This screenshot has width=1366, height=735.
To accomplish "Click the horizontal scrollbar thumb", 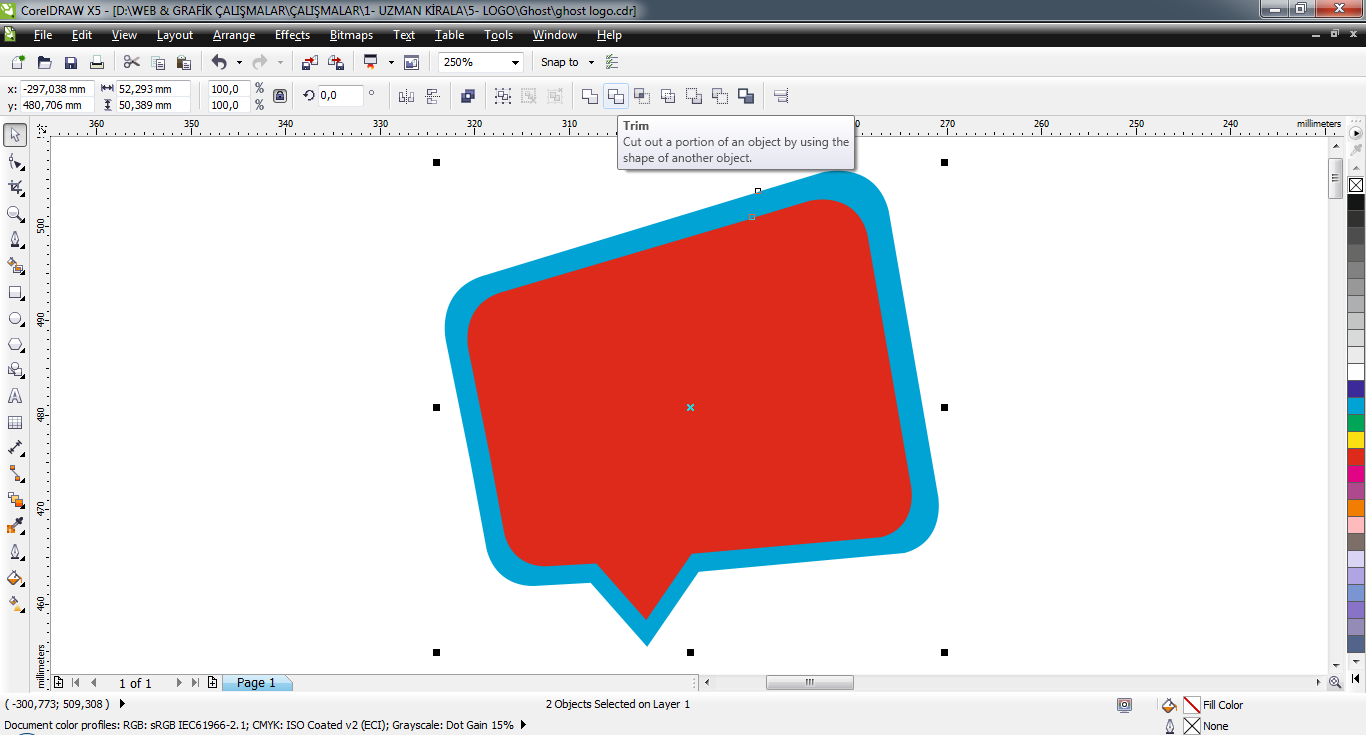I will point(810,683).
